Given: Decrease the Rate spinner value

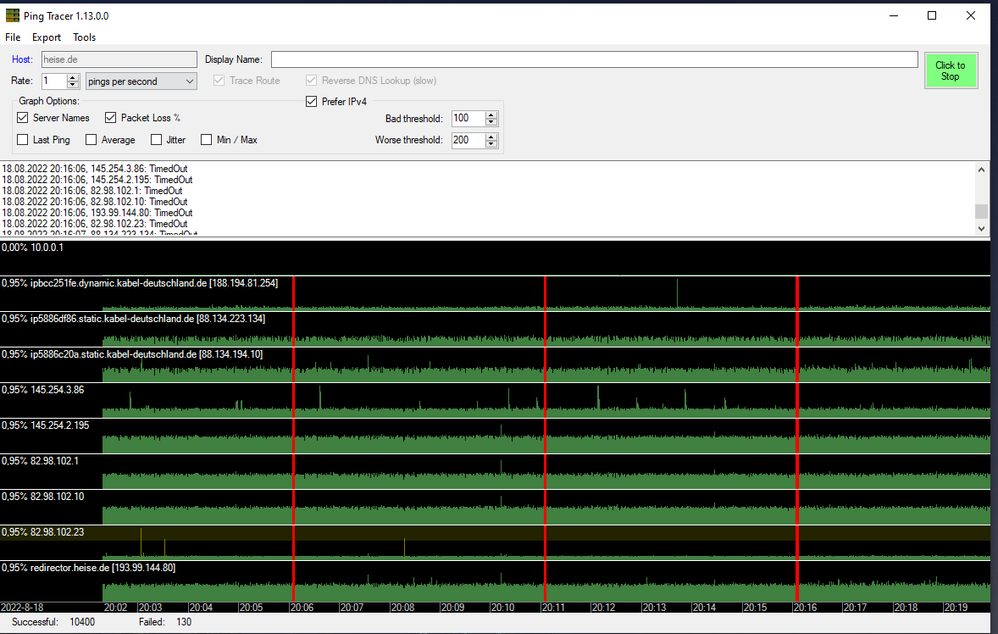Looking at the screenshot, I should [73, 85].
